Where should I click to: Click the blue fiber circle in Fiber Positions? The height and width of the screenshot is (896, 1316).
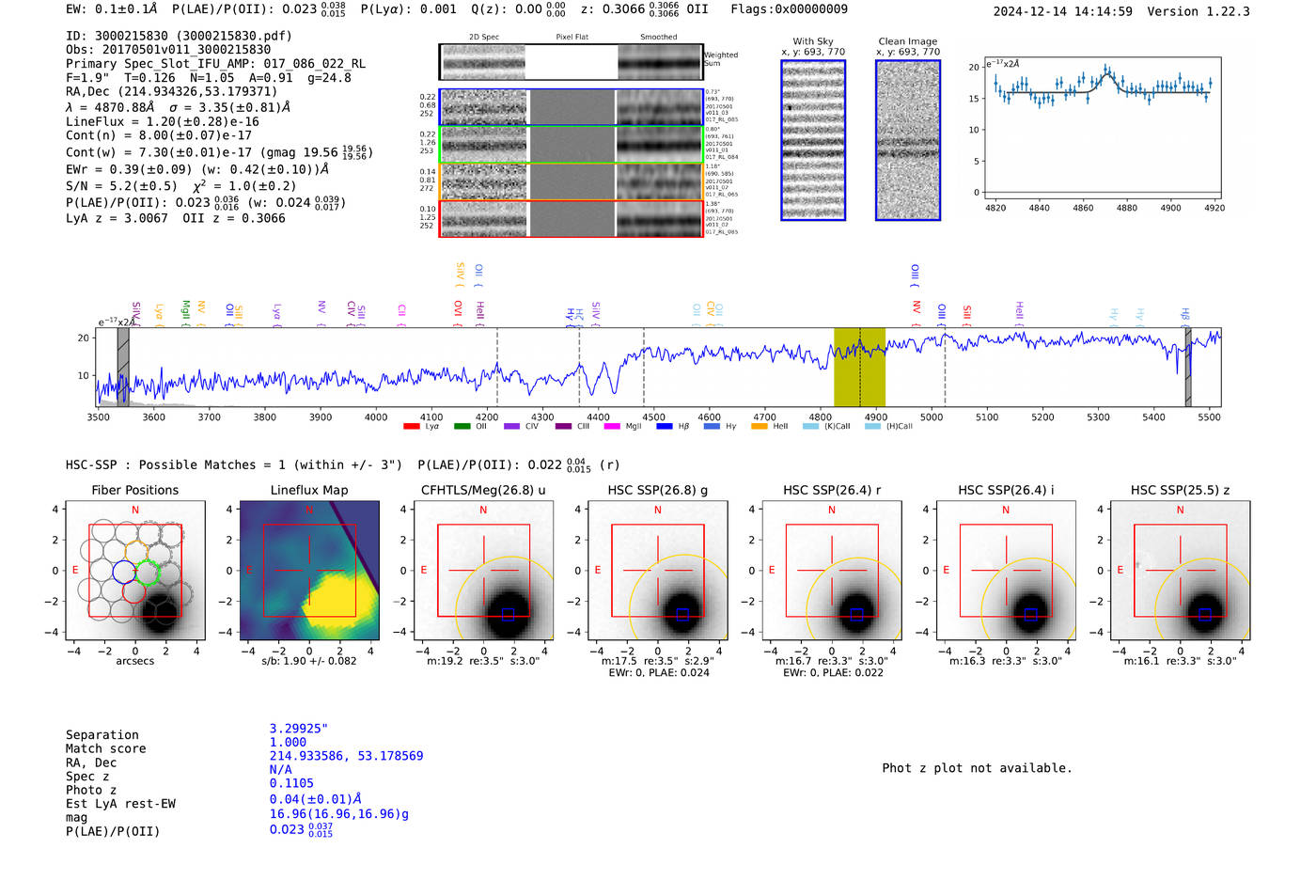click(124, 572)
